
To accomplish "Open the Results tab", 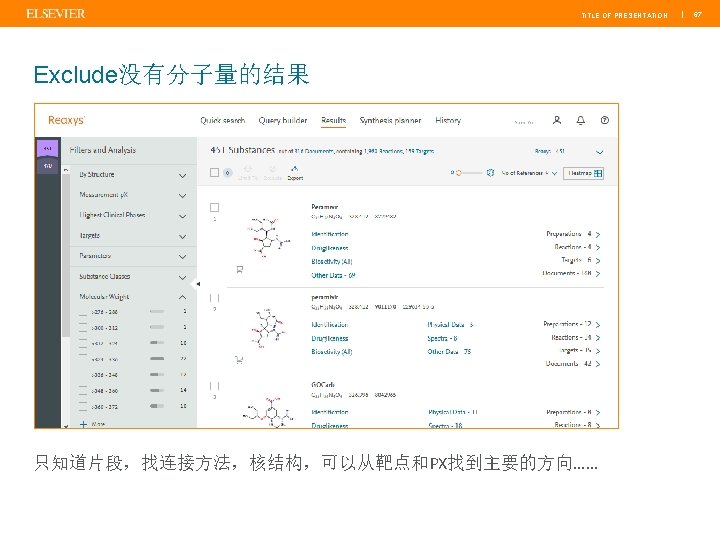I will click(333, 120).
